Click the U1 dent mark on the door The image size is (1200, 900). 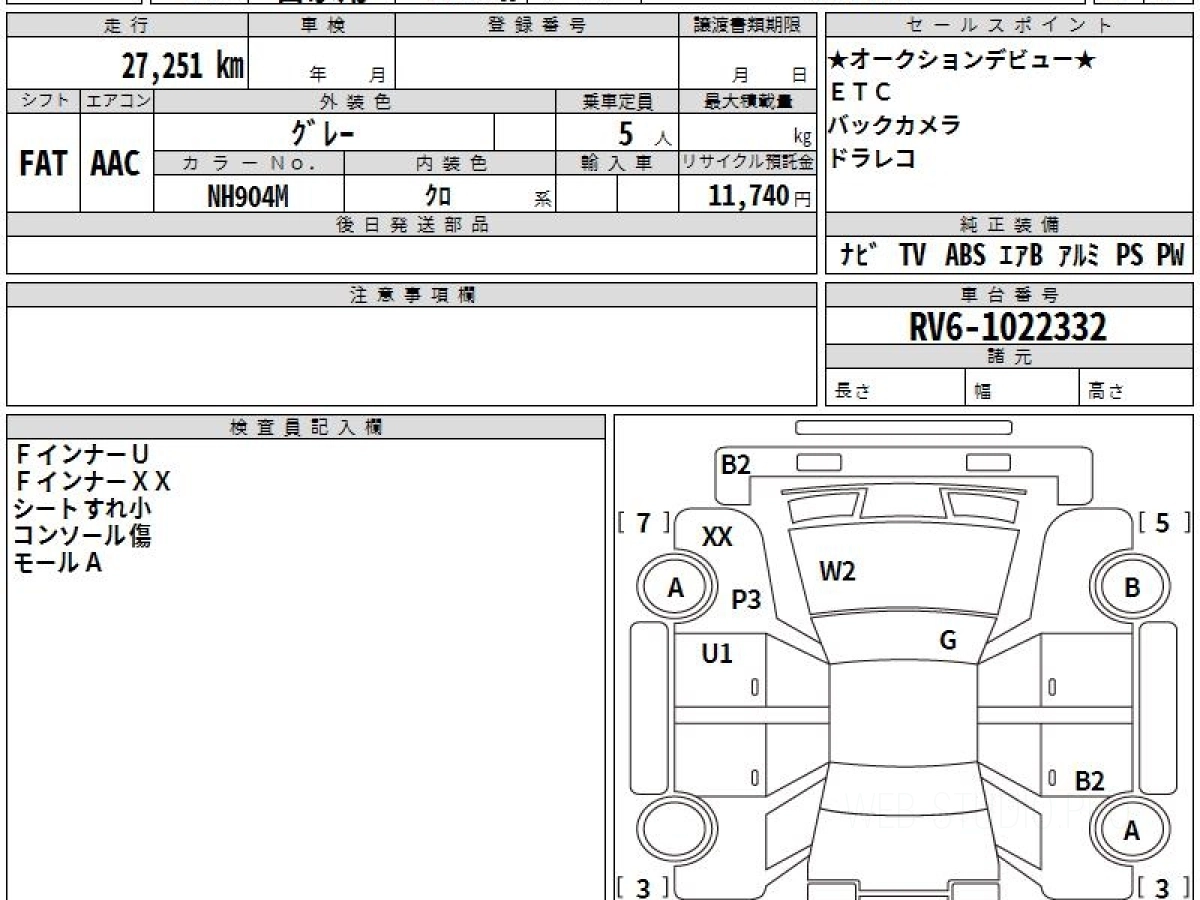717,654
